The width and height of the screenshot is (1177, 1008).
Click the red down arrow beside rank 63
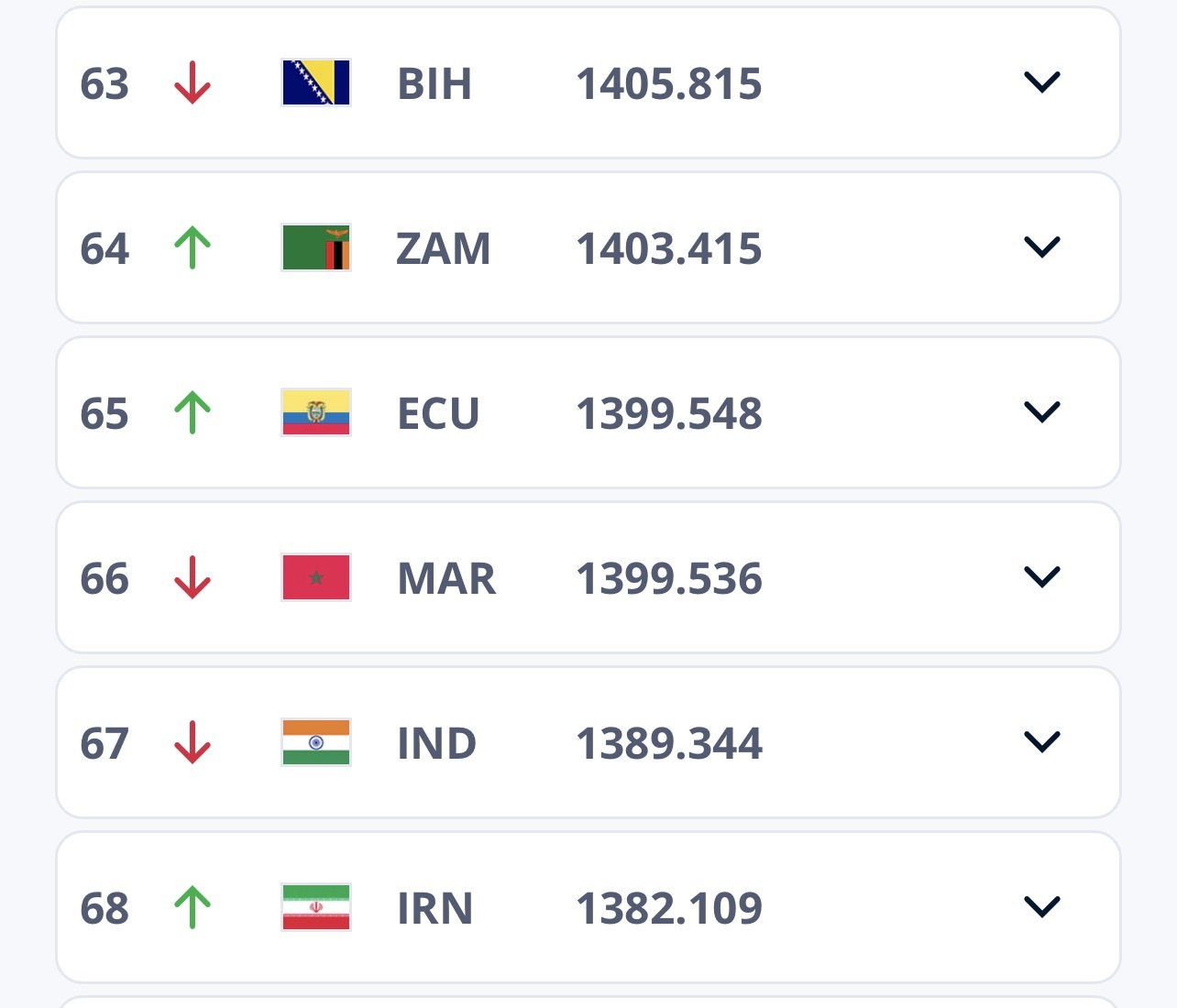pyautogui.click(x=192, y=83)
